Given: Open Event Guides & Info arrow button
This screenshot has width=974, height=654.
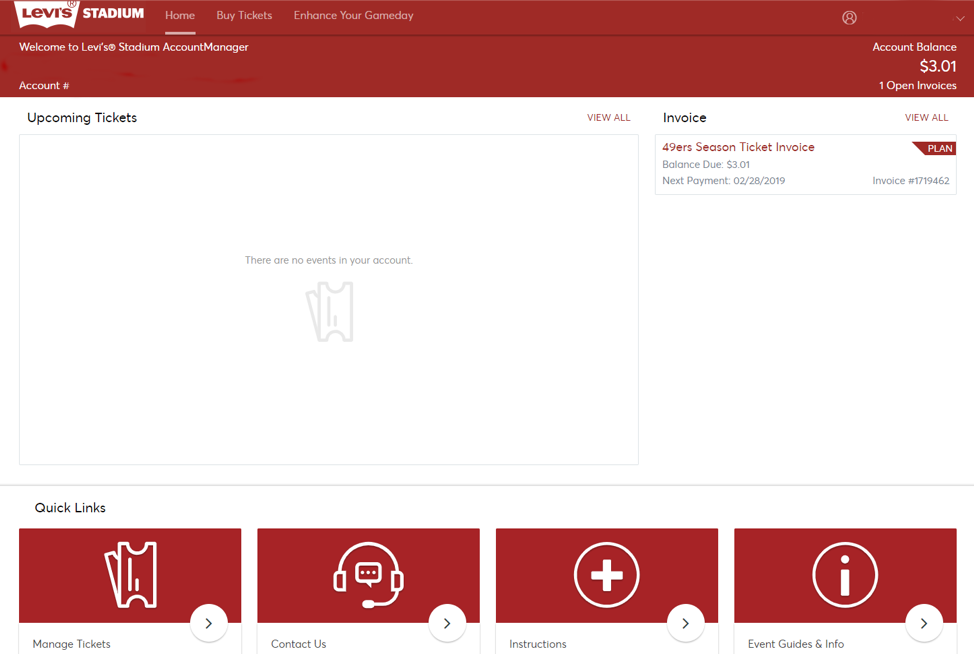Looking at the screenshot, I should [x=923, y=623].
